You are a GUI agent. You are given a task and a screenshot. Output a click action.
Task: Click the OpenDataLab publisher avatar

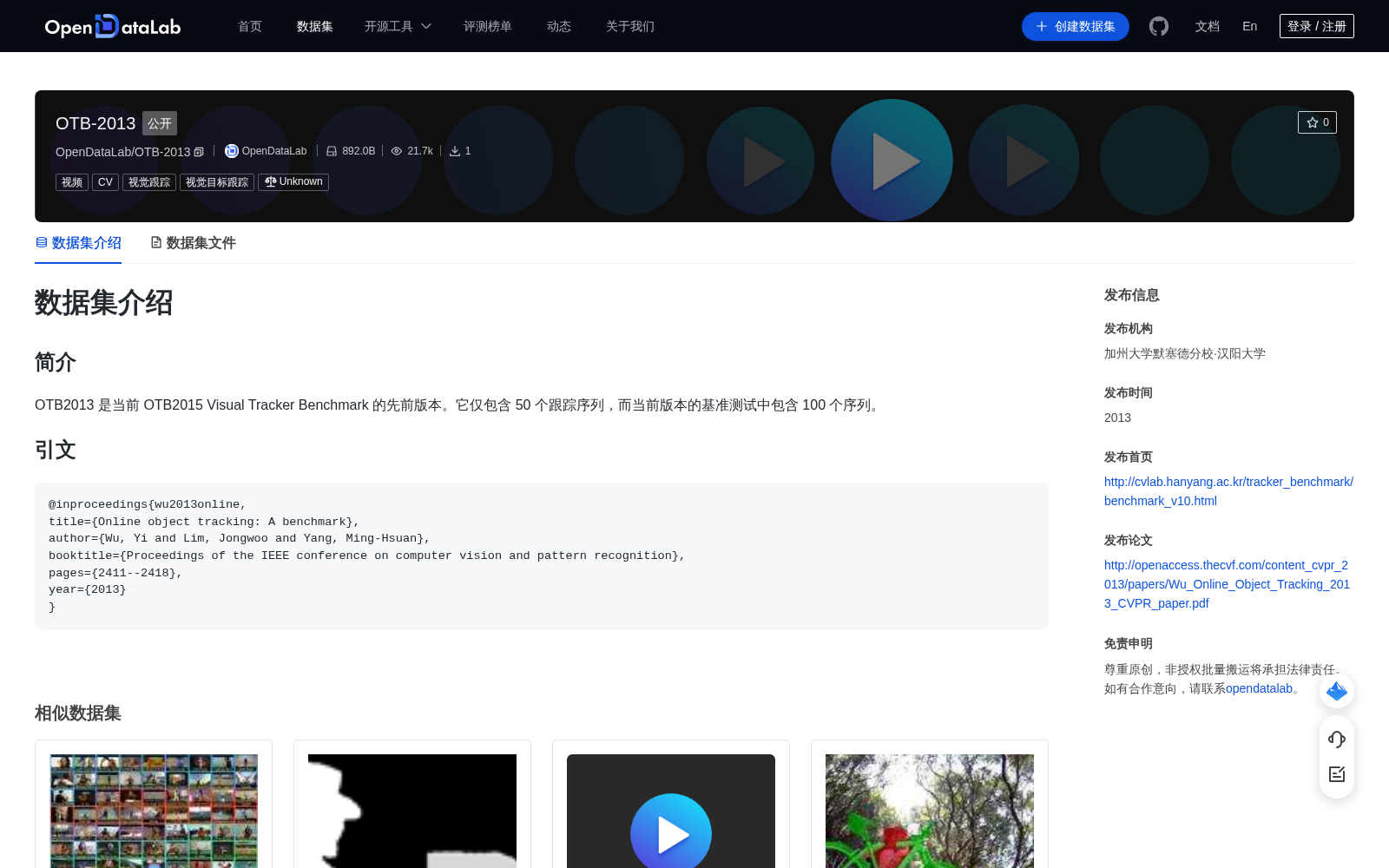[231, 151]
